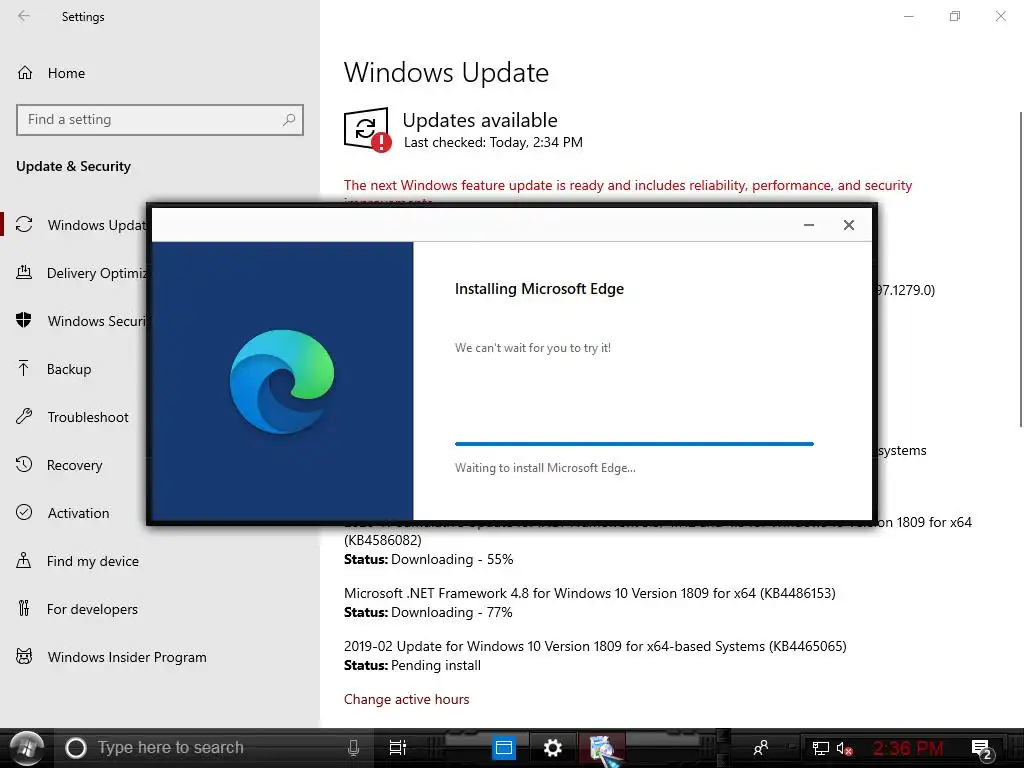Image resolution: width=1024 pixels, height=768 pixels.
Task: Click the taskbar search box
Action: click(216, 748)
